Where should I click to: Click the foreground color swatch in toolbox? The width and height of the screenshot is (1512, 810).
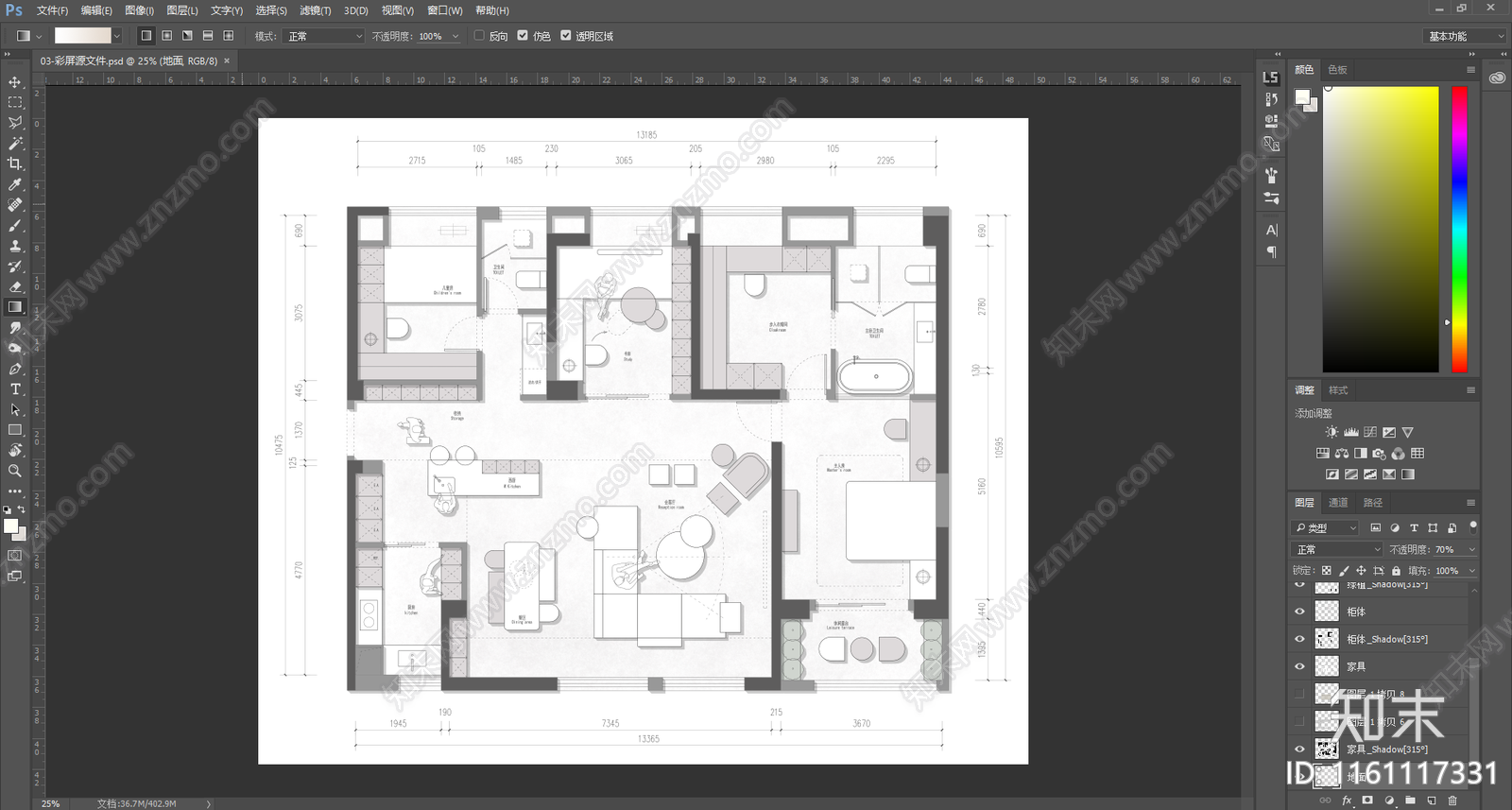click(x=10, y=526)
